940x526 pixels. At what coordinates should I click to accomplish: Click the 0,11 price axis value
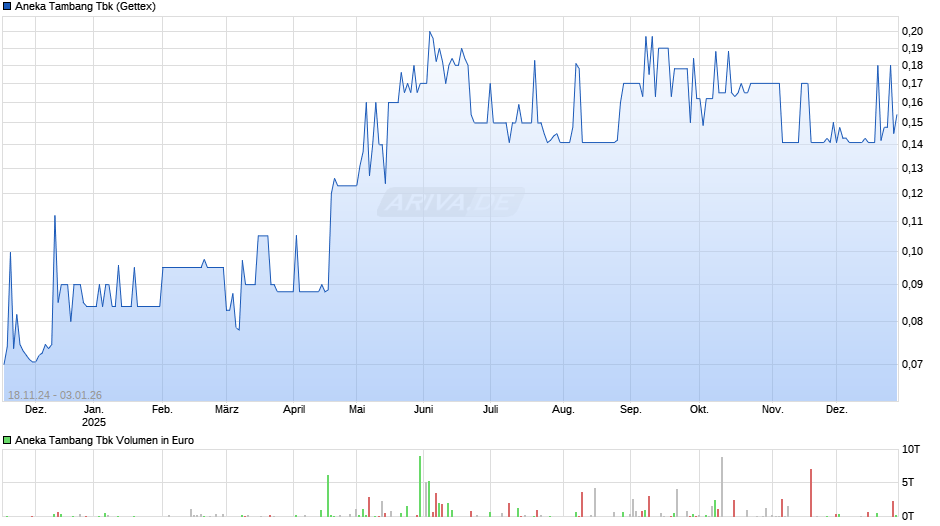912,221
